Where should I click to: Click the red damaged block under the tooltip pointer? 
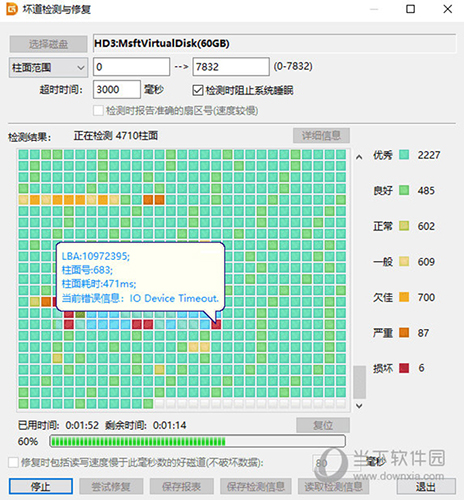pos(216,324)
